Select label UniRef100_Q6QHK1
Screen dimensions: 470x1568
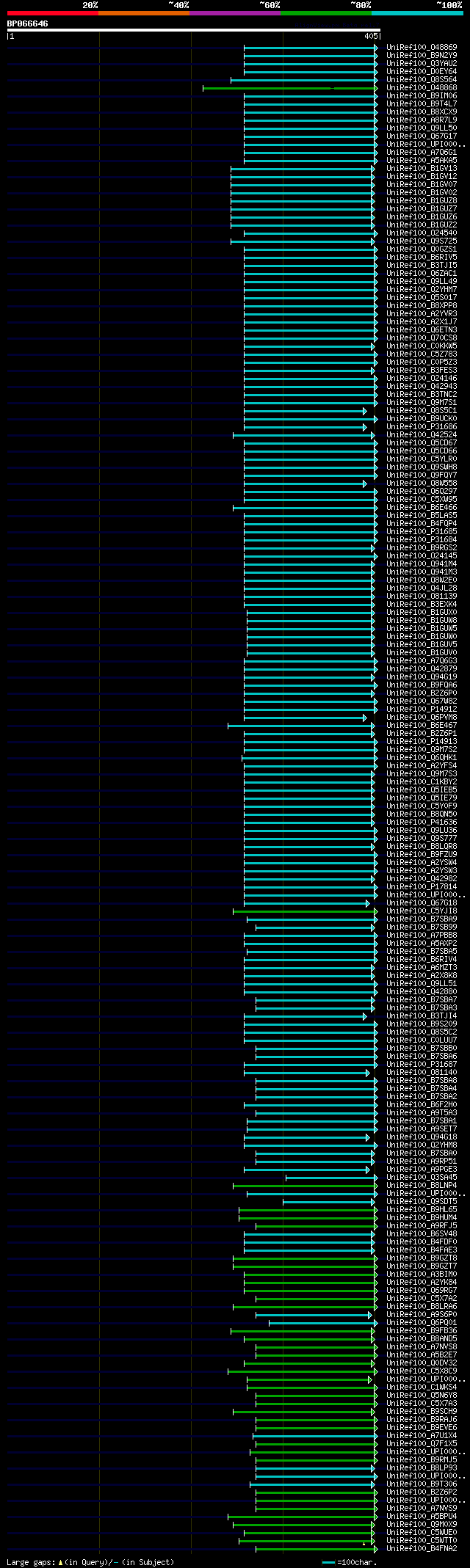tap(422, 758)
